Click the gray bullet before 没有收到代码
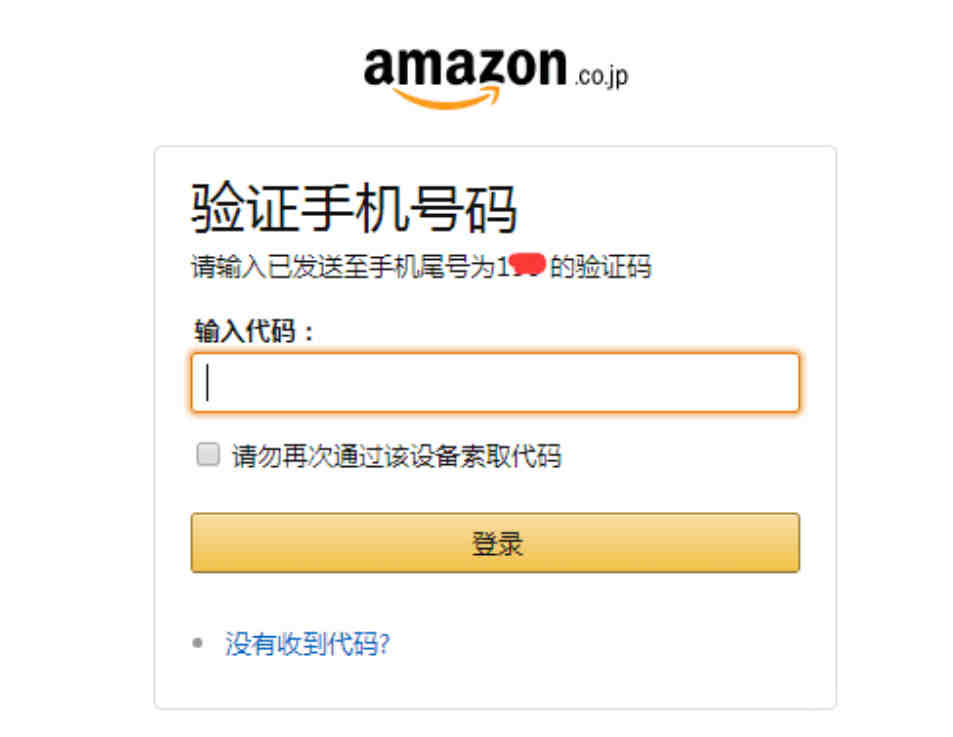 198,642
